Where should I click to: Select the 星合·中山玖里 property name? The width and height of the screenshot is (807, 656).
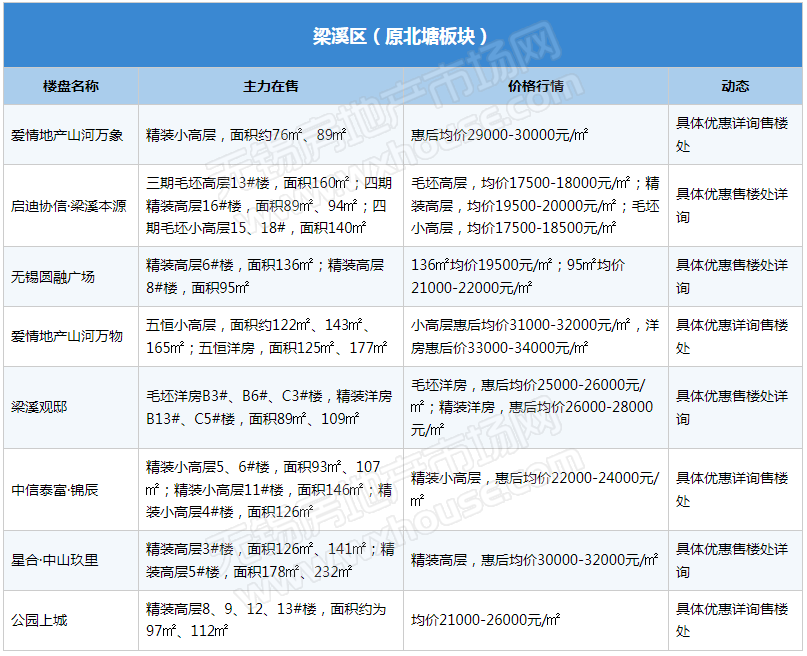point(55,560)
